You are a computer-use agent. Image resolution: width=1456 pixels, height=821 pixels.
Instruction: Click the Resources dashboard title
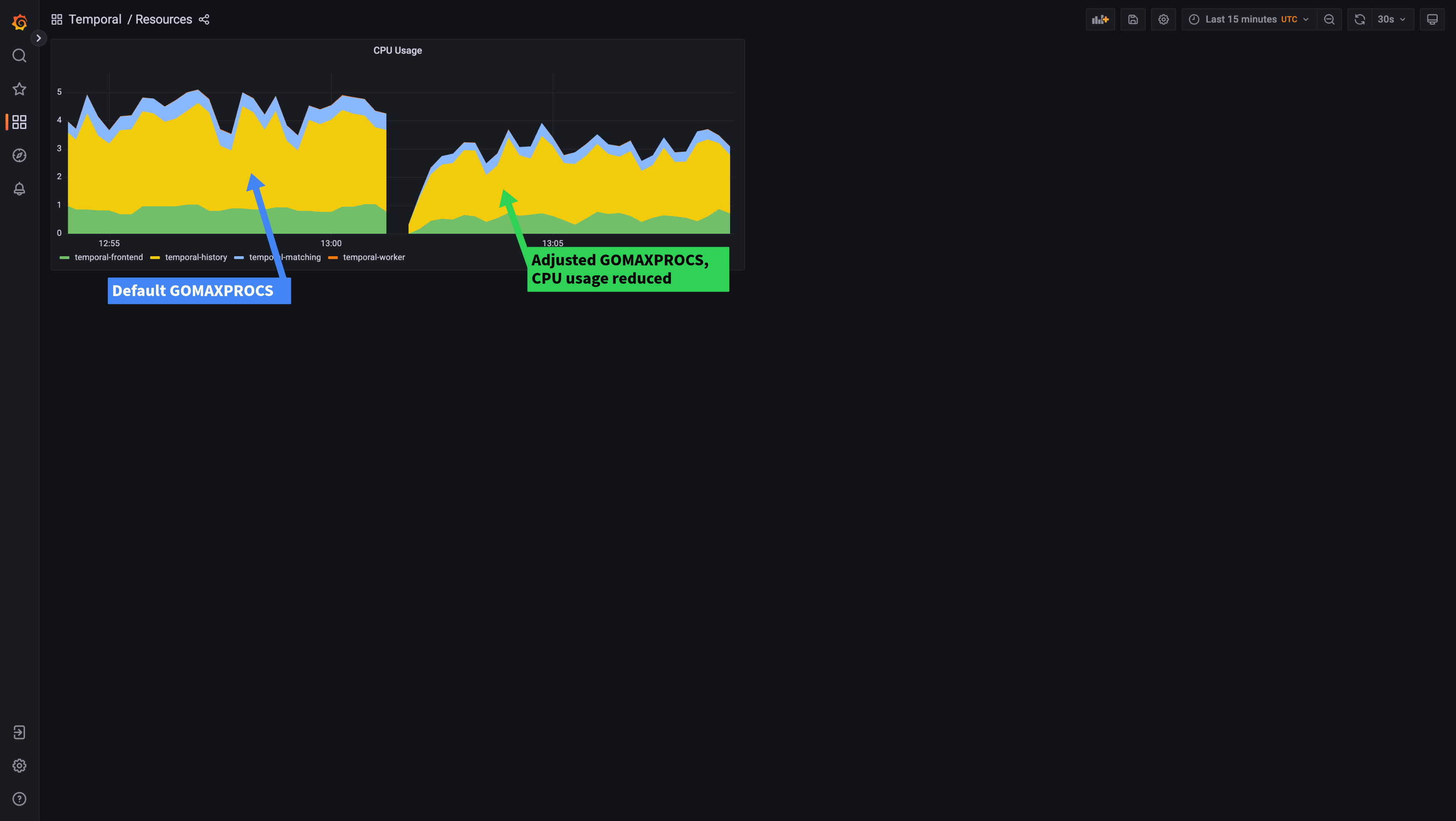coord(164,19)
